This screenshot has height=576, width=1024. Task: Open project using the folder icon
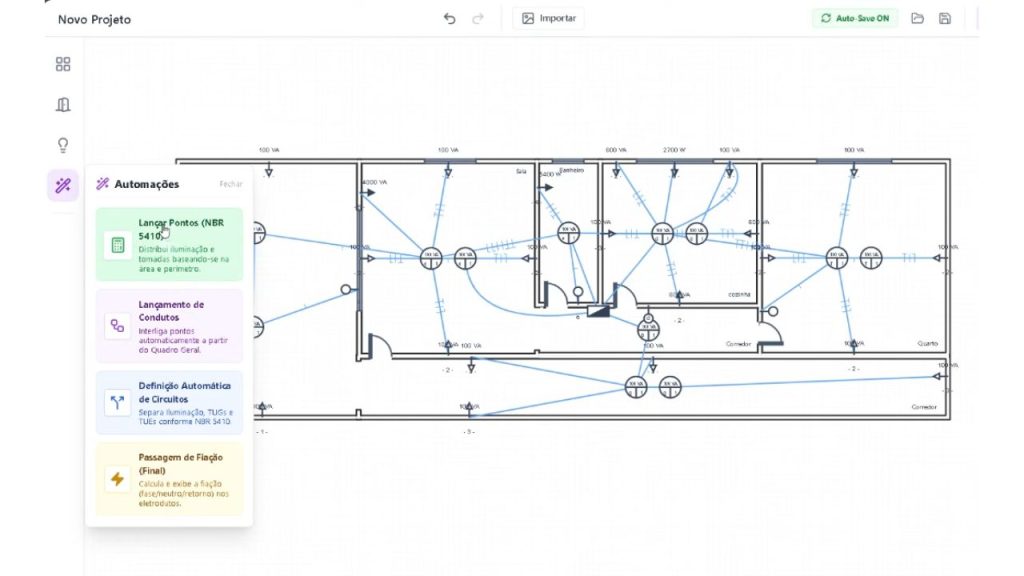[917, 19]
